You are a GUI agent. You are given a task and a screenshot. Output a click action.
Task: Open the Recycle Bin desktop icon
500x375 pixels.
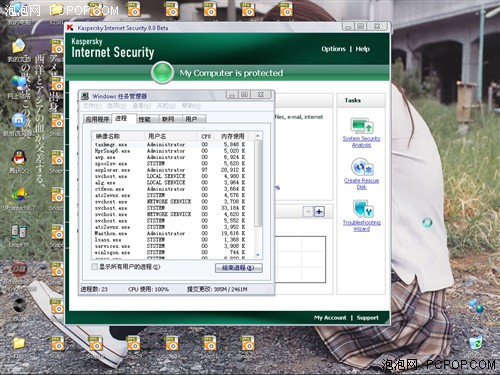[476, 343]
